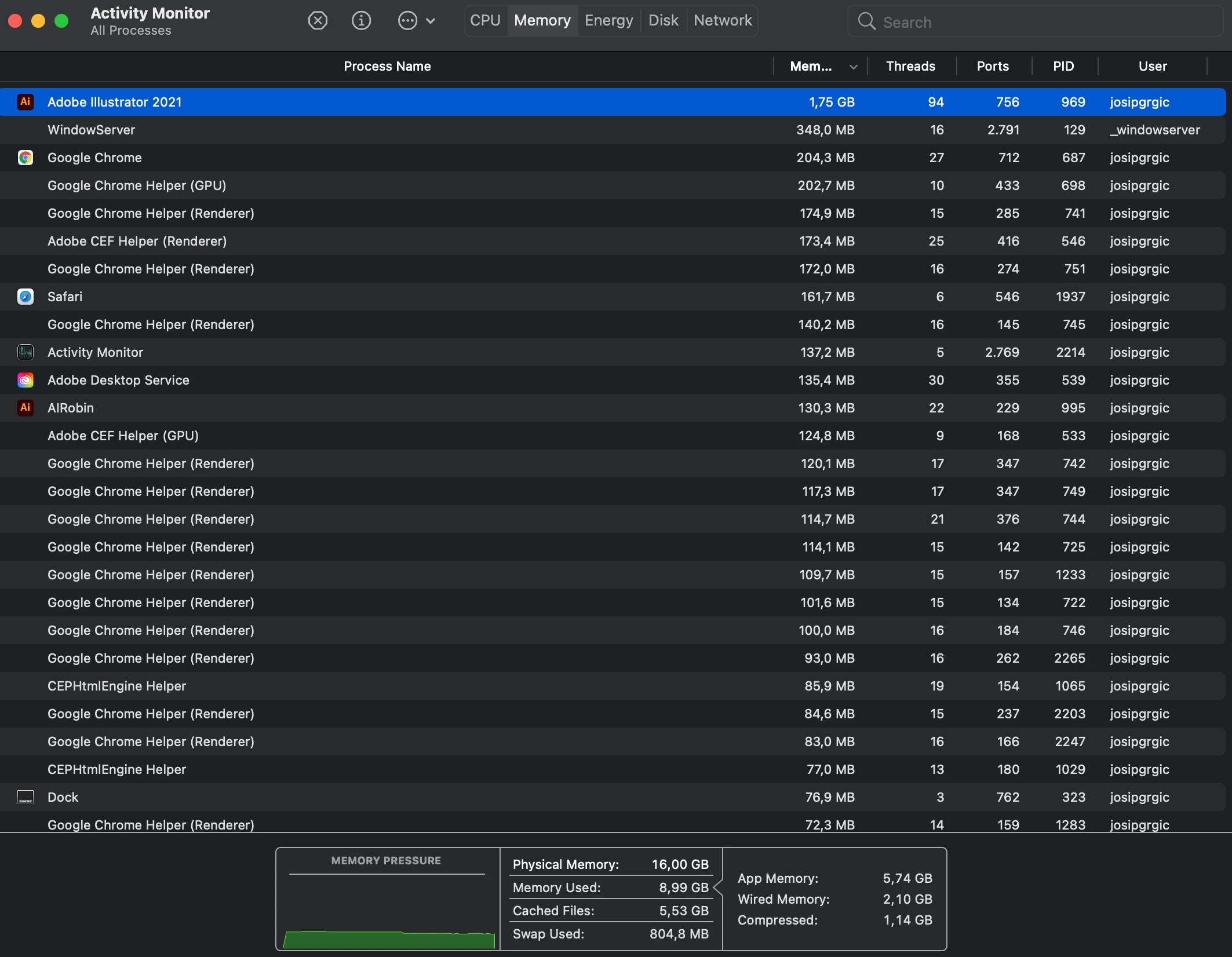Switch to the CPU tab
The image size is (1232, 957).
coord(485,21)
